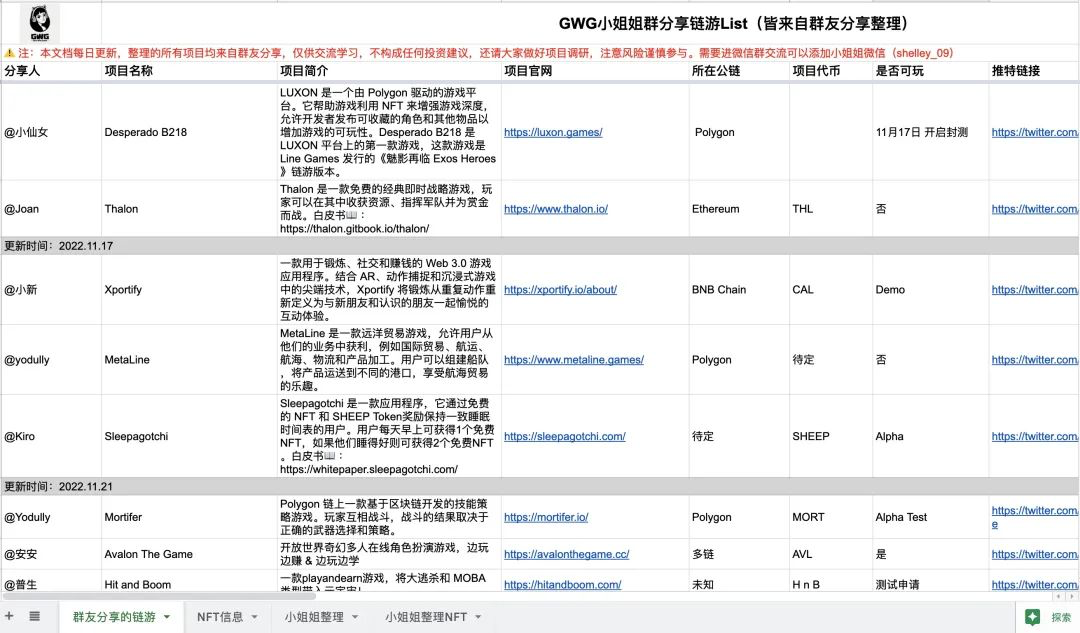Open the Twitter link for Sleepagotchi
The image size is (1080, 633).
1035,436
